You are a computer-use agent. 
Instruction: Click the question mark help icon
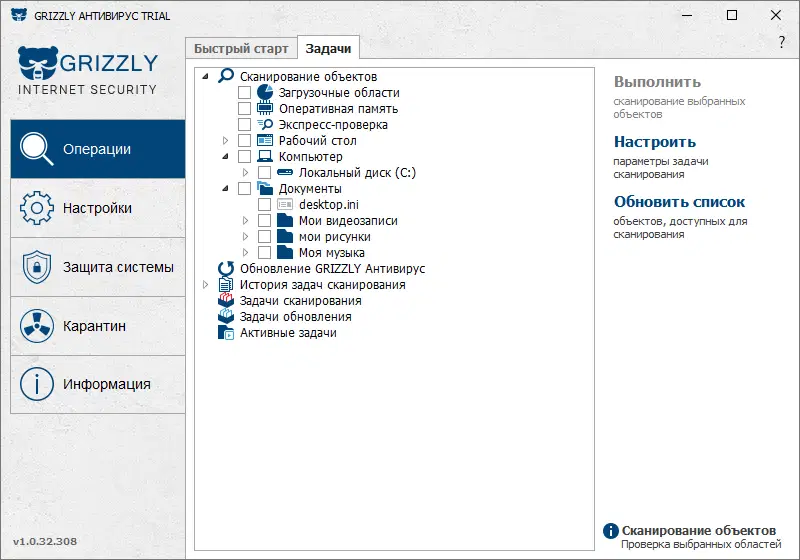click(782, 42)
